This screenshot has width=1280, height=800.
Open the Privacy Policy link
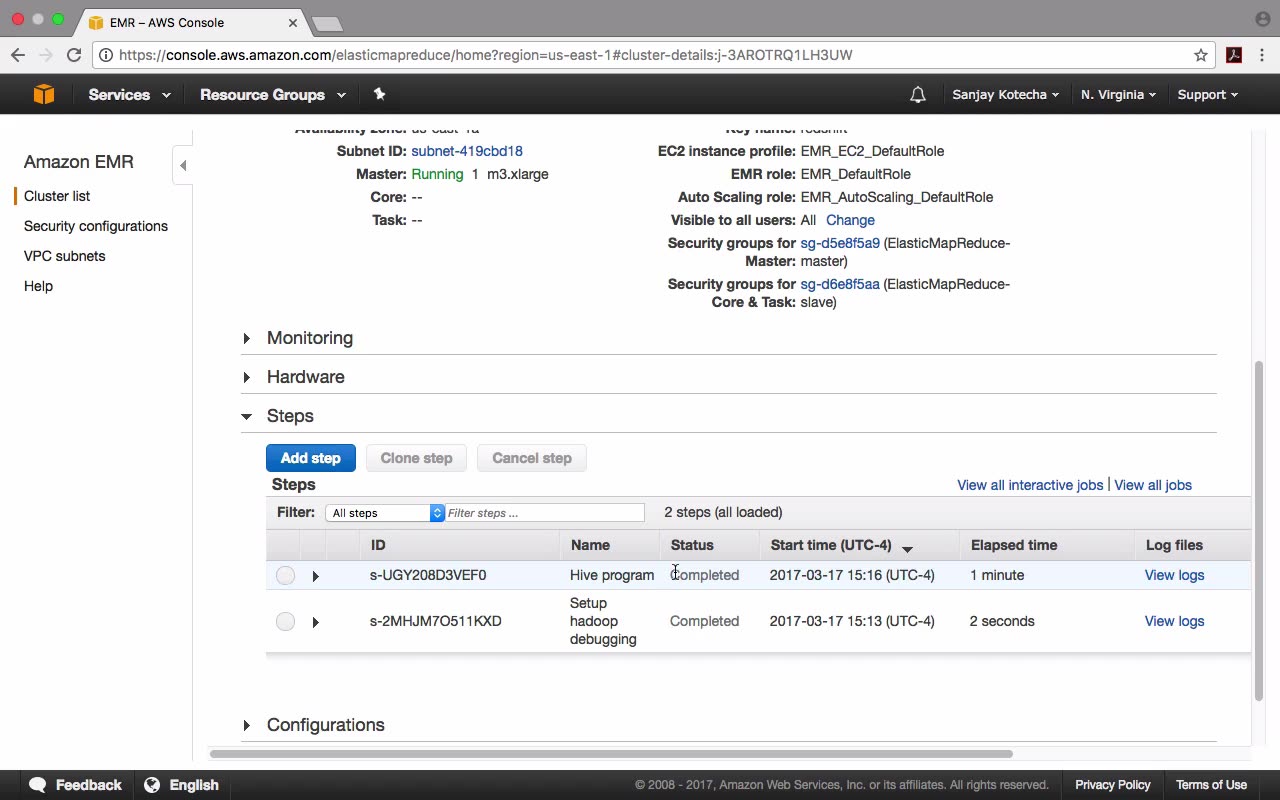coord(1113,785)
